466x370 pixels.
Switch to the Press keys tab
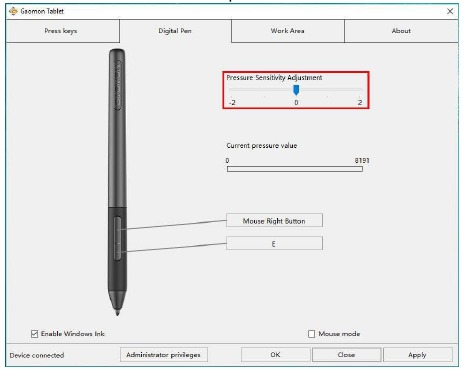[63, 31]
